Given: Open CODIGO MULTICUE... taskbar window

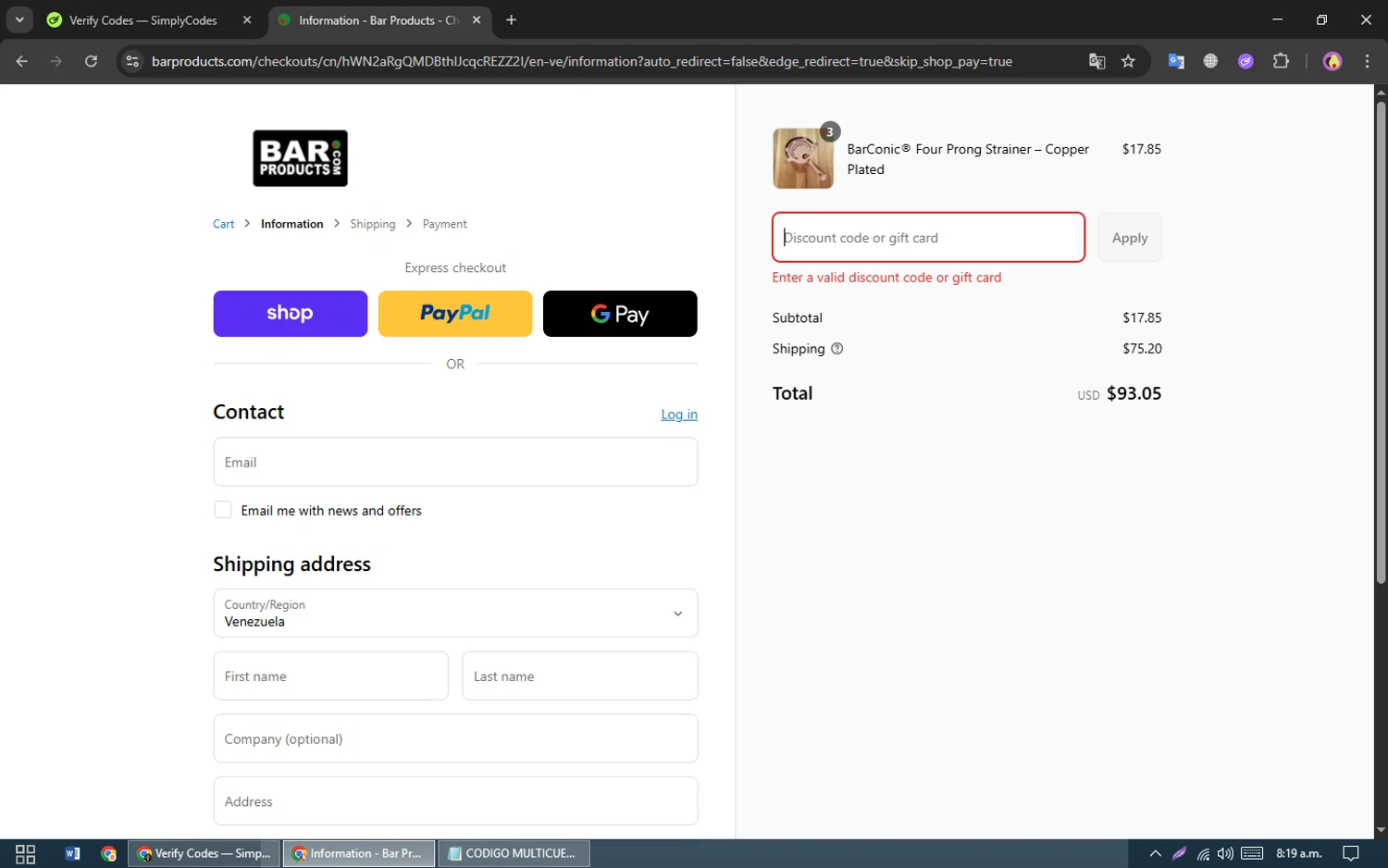Looking at the screenshot, I should pyautogui.click(x=514, y=853).
